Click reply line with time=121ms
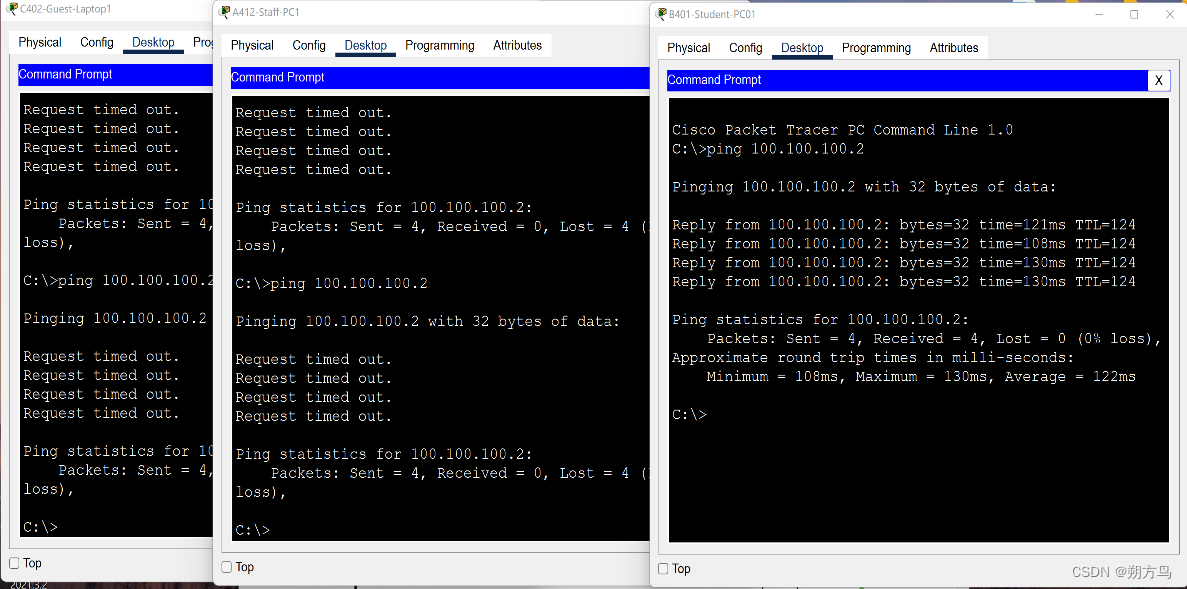Screen dimensions: 1187x589 904,225
